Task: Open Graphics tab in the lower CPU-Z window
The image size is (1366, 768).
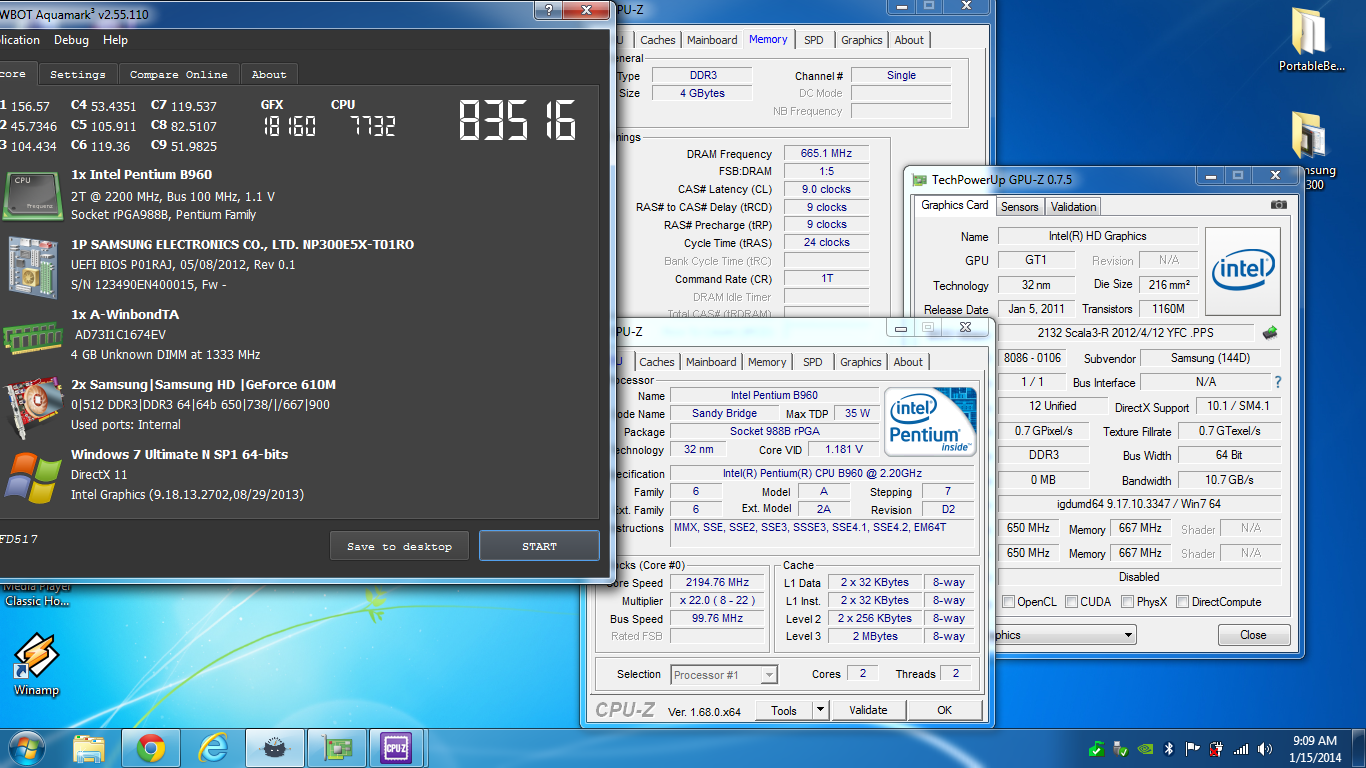Action: (x=861, y=362)
